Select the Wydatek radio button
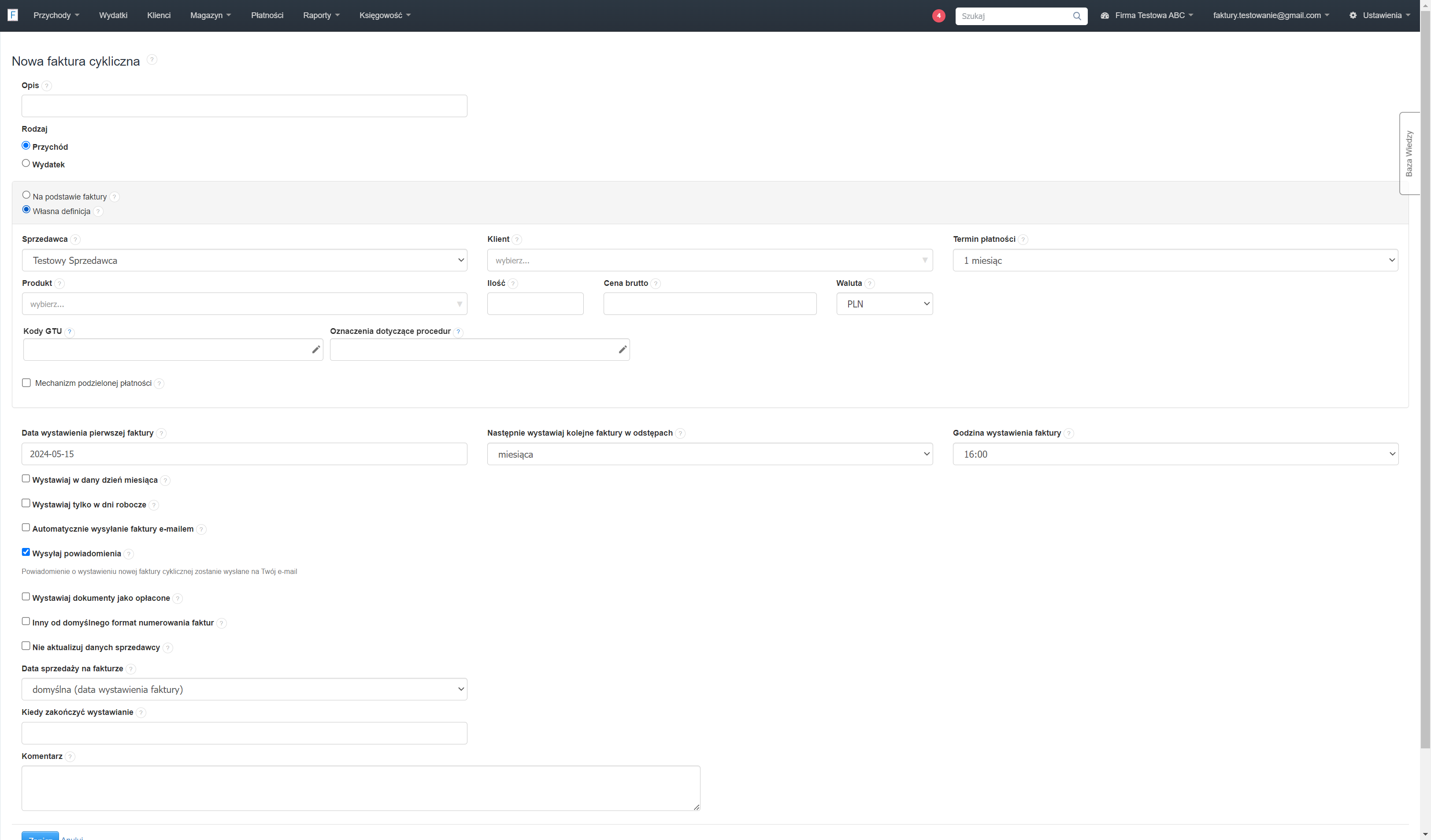 26,163
